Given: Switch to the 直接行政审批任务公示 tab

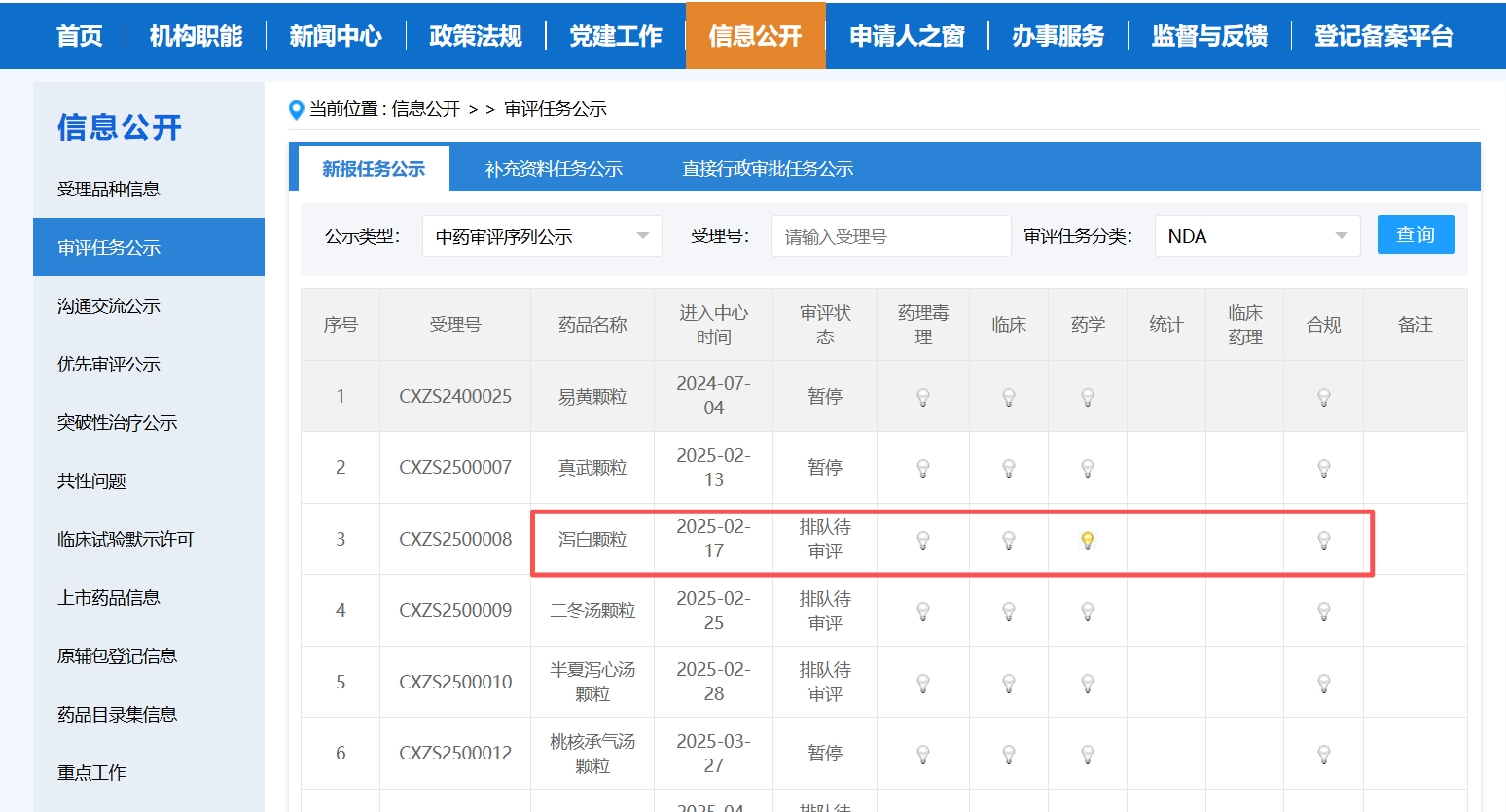Looking at the screenshot, I should (768, 169).
